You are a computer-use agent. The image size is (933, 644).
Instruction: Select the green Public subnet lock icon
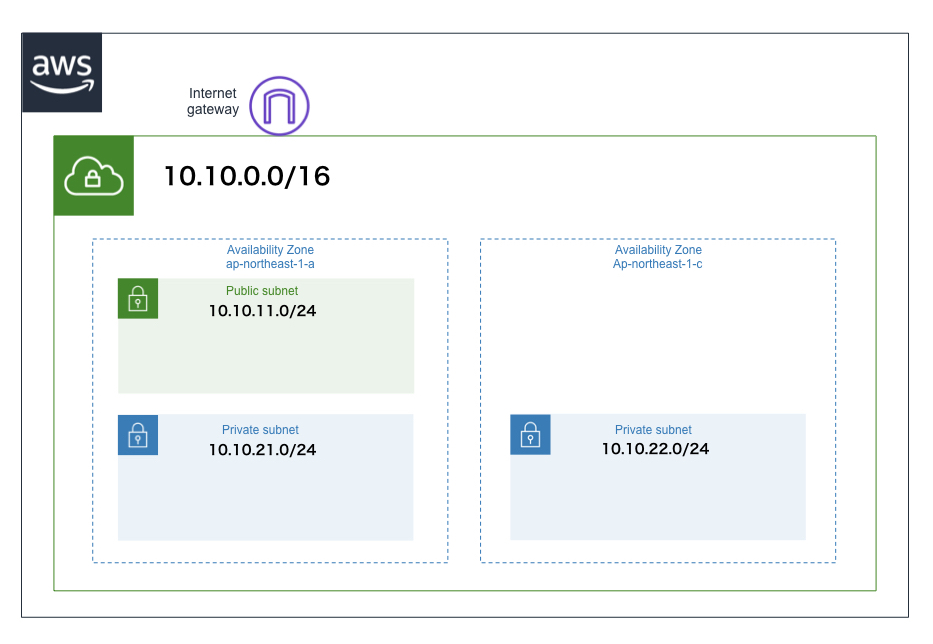click(x=138, y=299)
